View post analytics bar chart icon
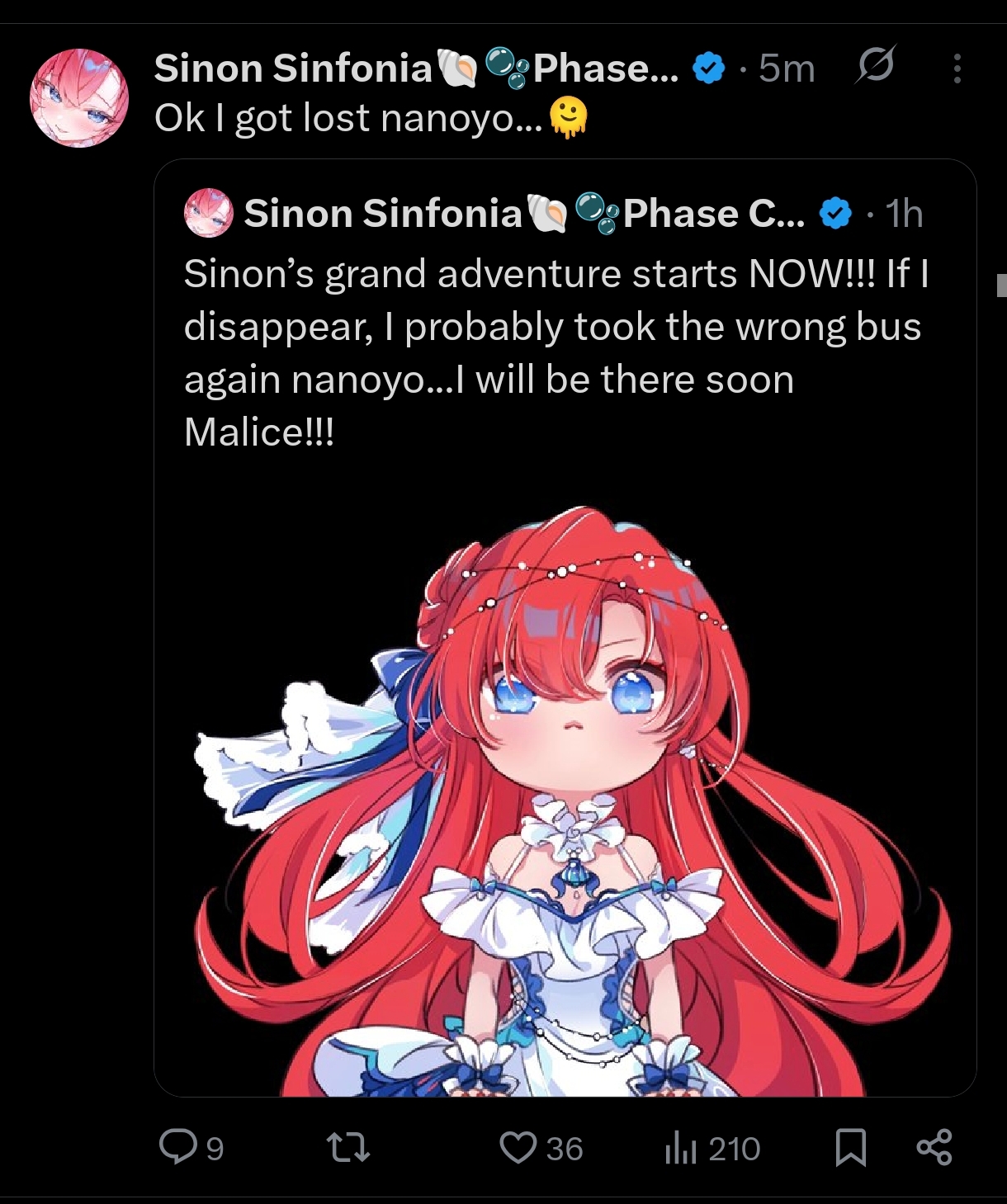Screen dimensions: 1007x1204 [x=681, y=1149]
